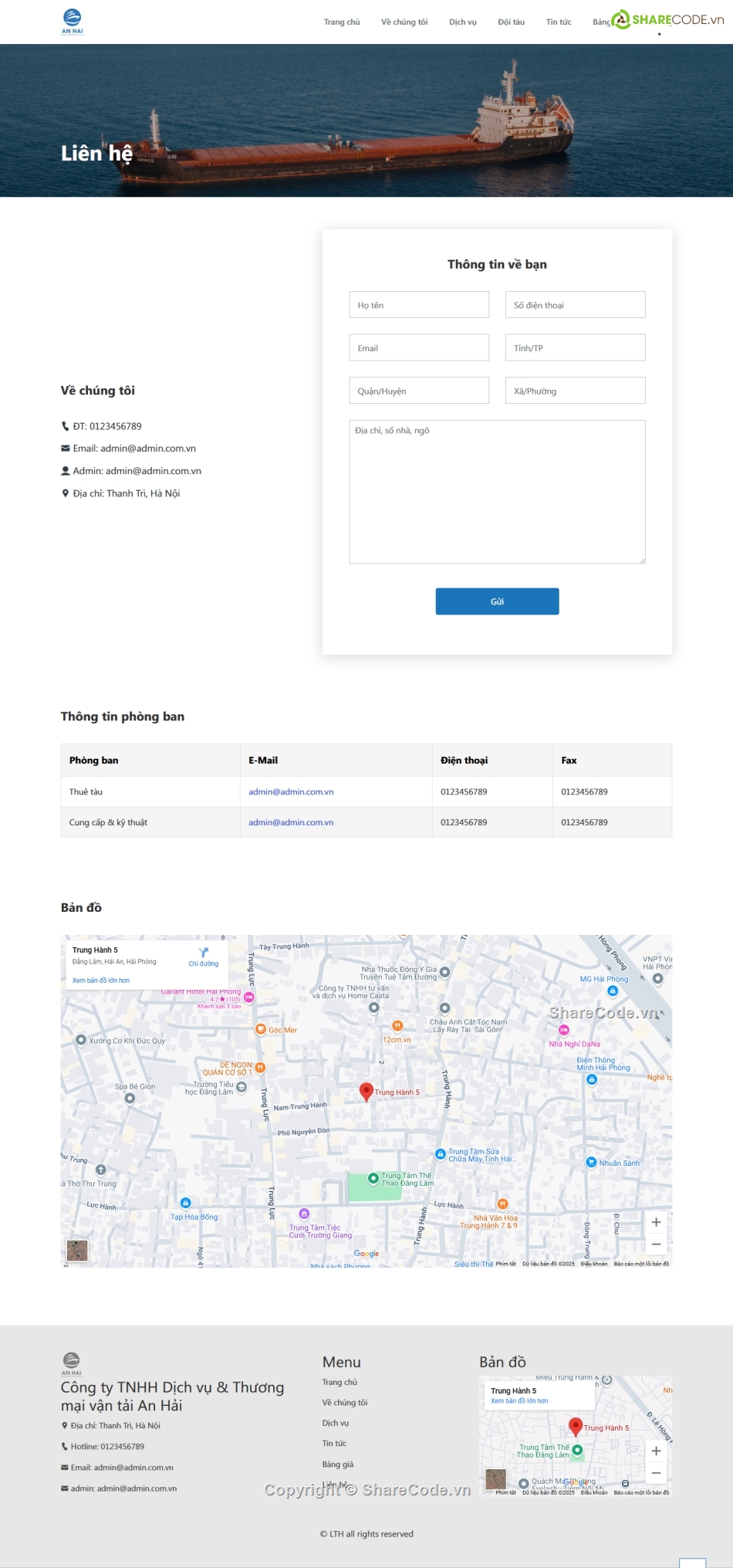Click the red Trung Hành 5 marker on main map

point(366,1092)
